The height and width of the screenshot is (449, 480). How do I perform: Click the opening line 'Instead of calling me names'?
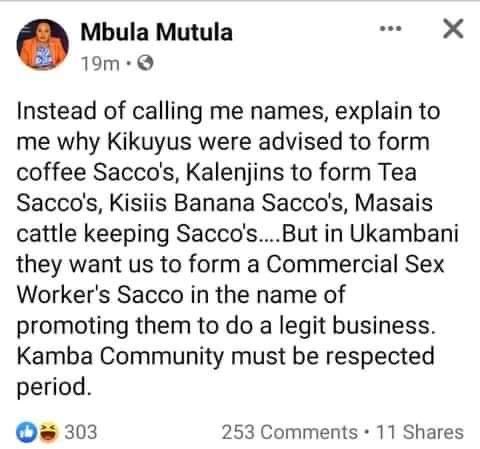click(170, 112)
